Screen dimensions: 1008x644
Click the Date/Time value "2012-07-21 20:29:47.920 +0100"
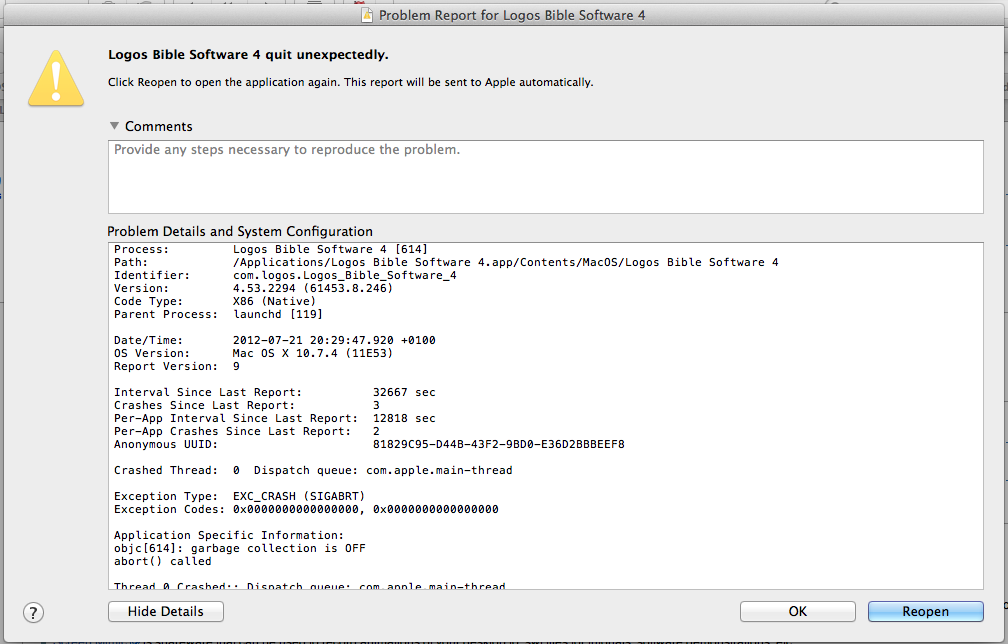(x=334, y=340)
